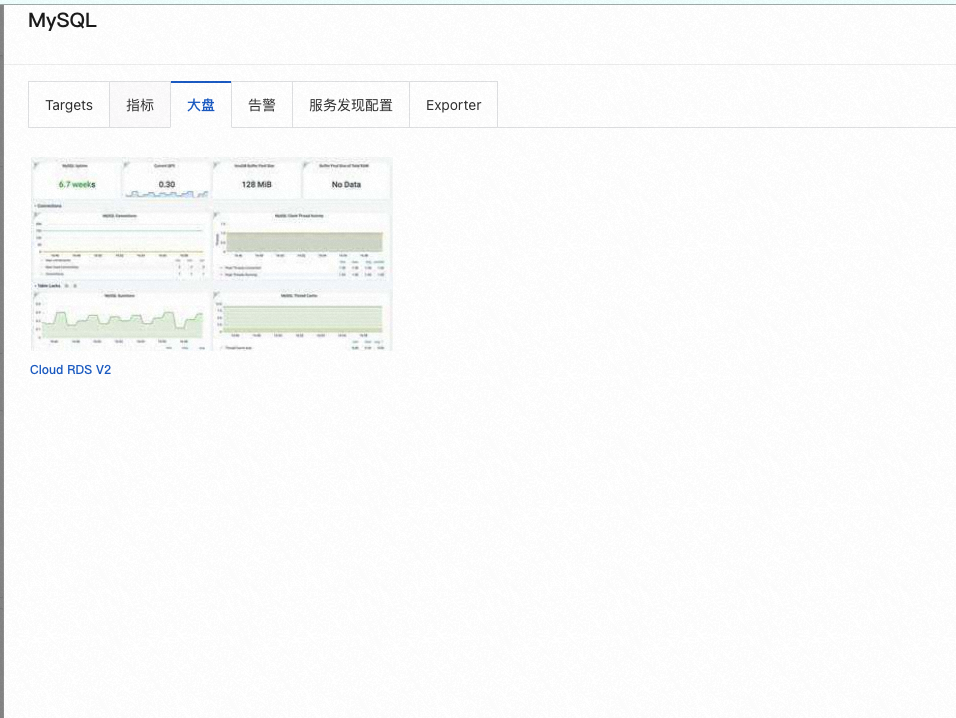This screenshot has height=718, width=956.
Task: Open the Cloud RDS V2 dashboard thumbnail
Action: tap(212, 254)
